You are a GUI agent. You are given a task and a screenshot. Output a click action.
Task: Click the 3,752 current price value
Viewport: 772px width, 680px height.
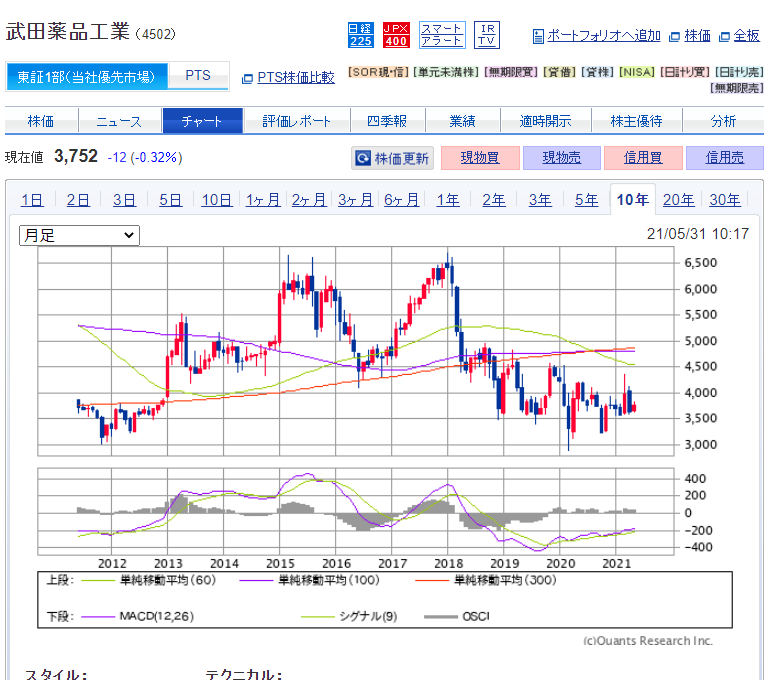coord(76,156)
